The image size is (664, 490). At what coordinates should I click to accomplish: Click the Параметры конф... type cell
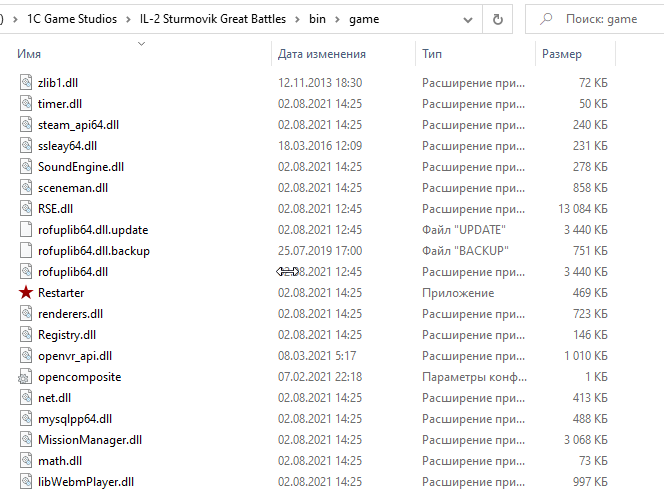[474, 377]
